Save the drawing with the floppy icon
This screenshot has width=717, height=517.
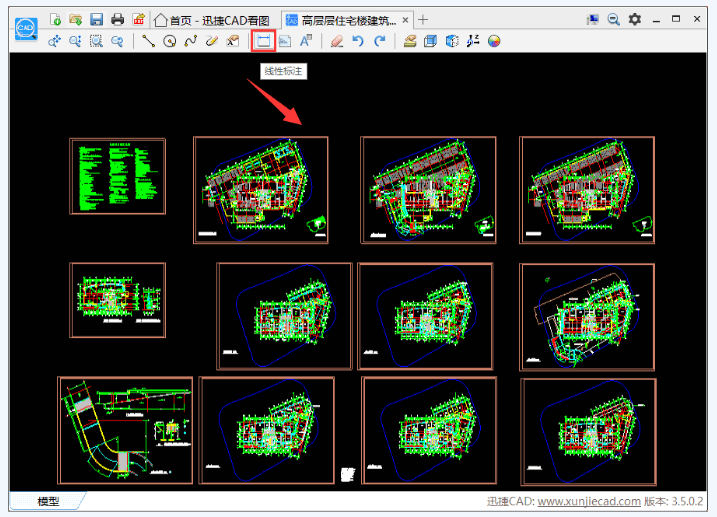pos(96,19)
